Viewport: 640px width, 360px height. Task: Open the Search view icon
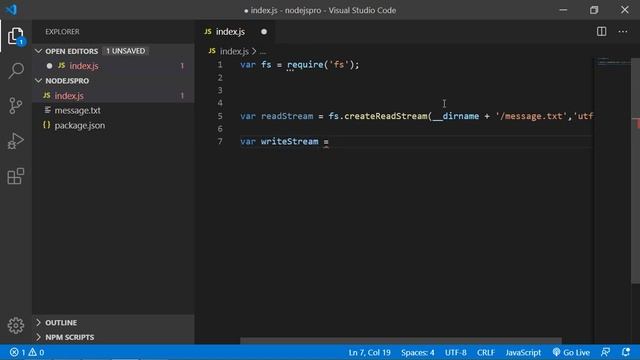pyautogui.click(x=16, y=71)
